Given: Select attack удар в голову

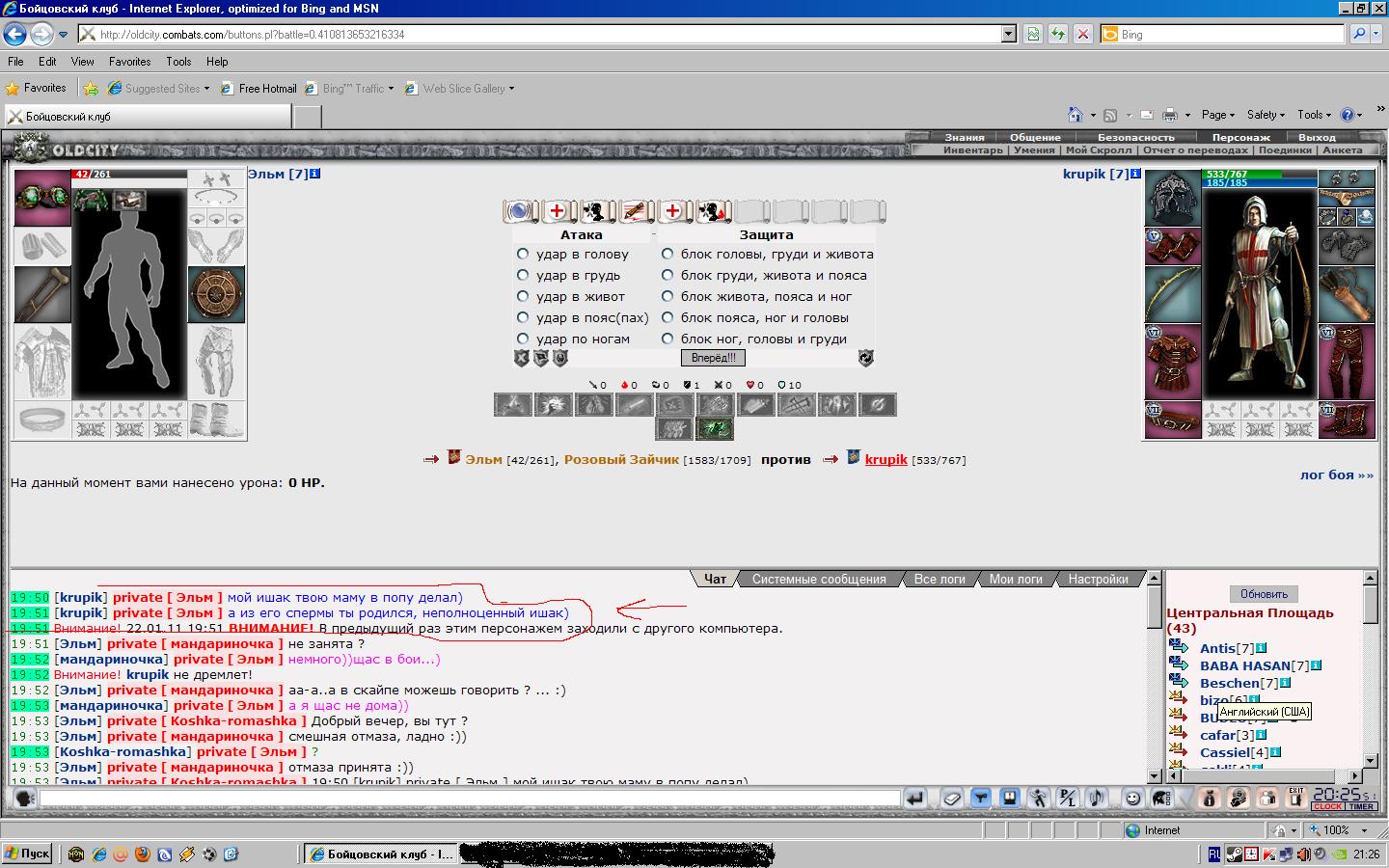Looking at the screenshot, I should pos(523,254).
